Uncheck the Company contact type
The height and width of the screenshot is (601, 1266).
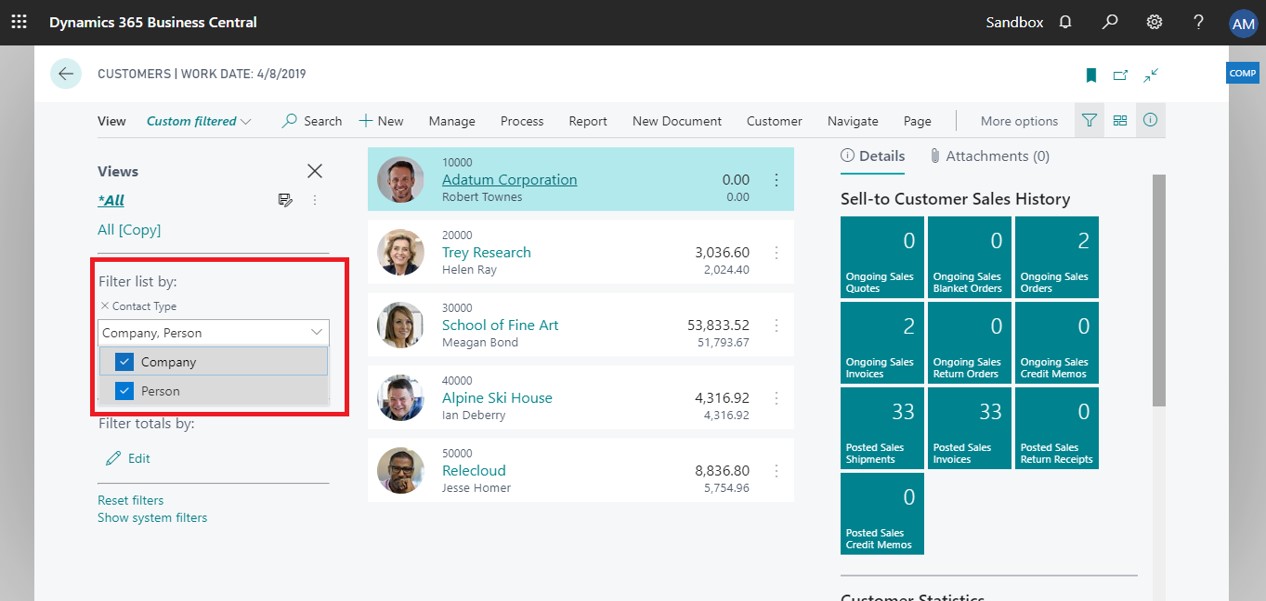click(x=124, y=362)
